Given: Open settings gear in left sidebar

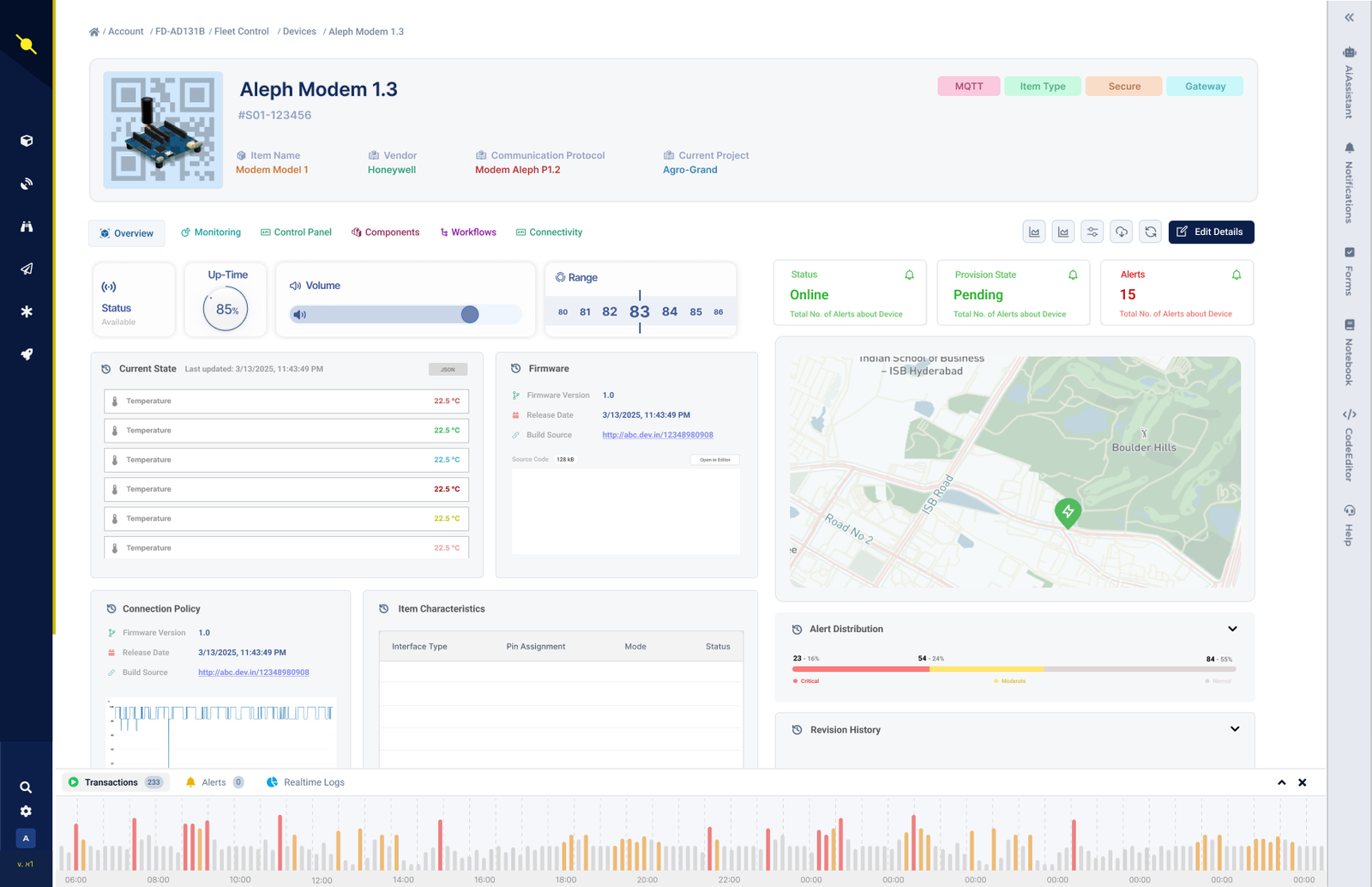Looking at the screenshot, I should pos(26,811).
